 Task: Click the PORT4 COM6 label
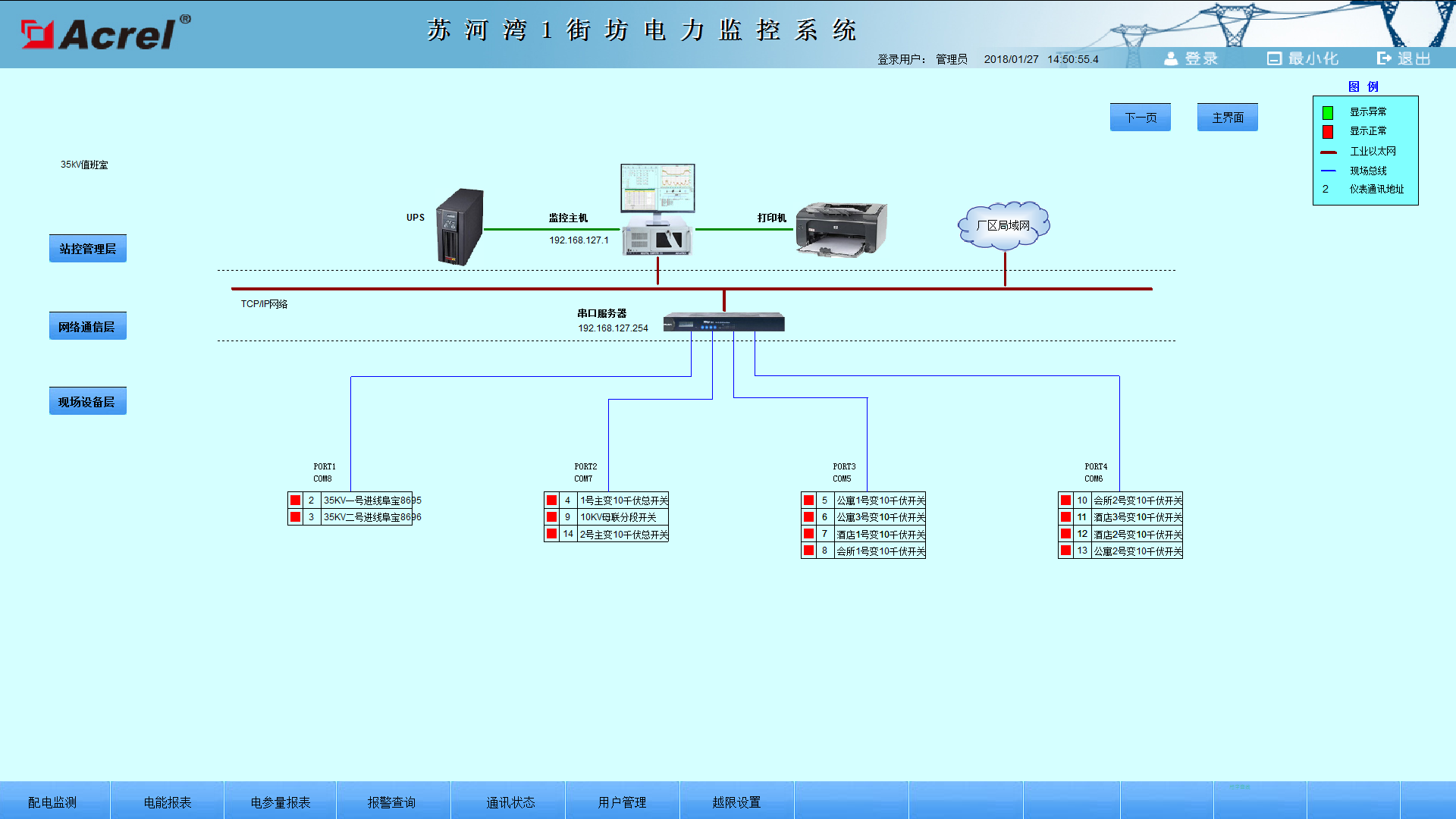(x=1095, y=472)
